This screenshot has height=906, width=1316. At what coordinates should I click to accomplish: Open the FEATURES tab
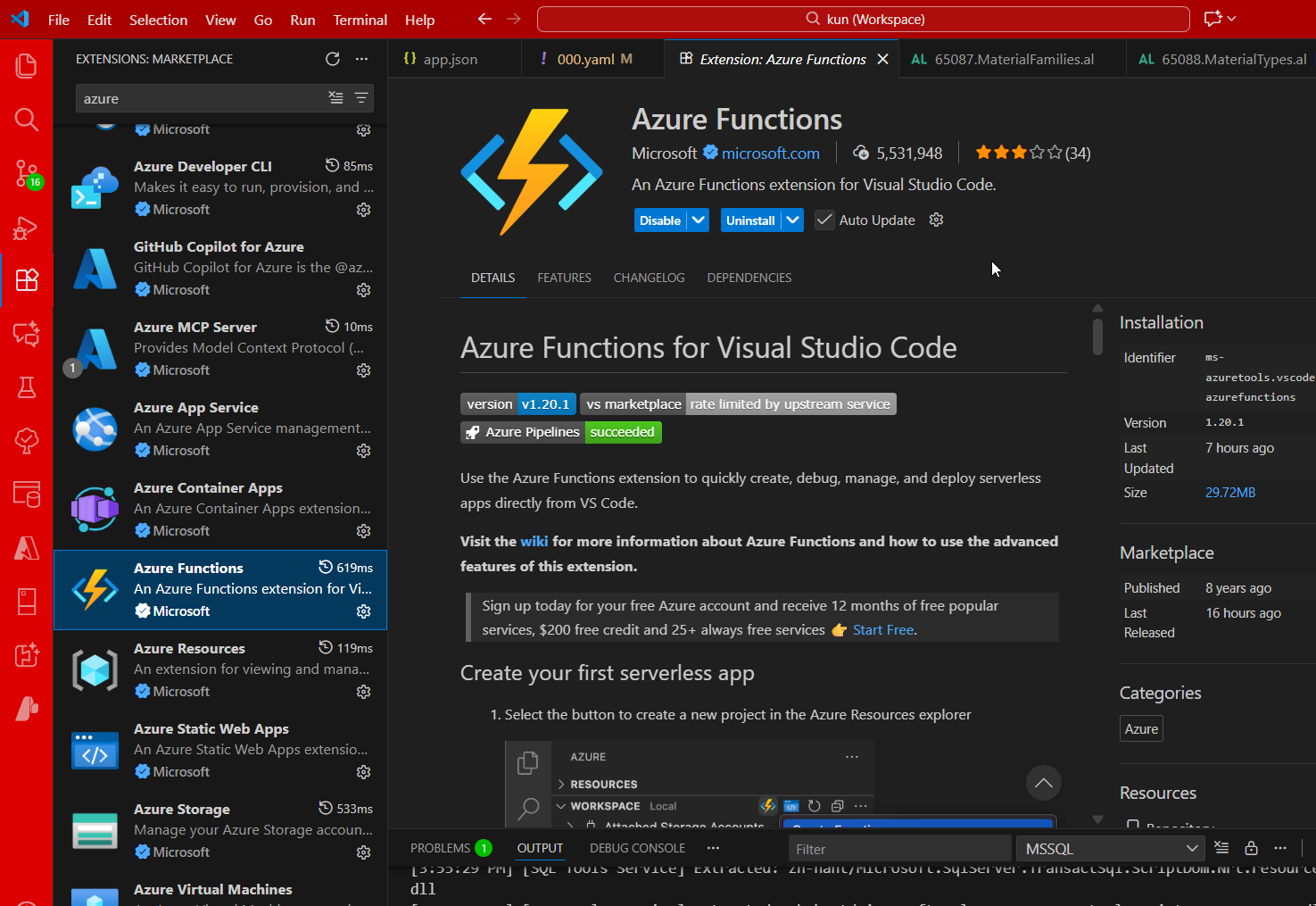(x=564, y=278)
